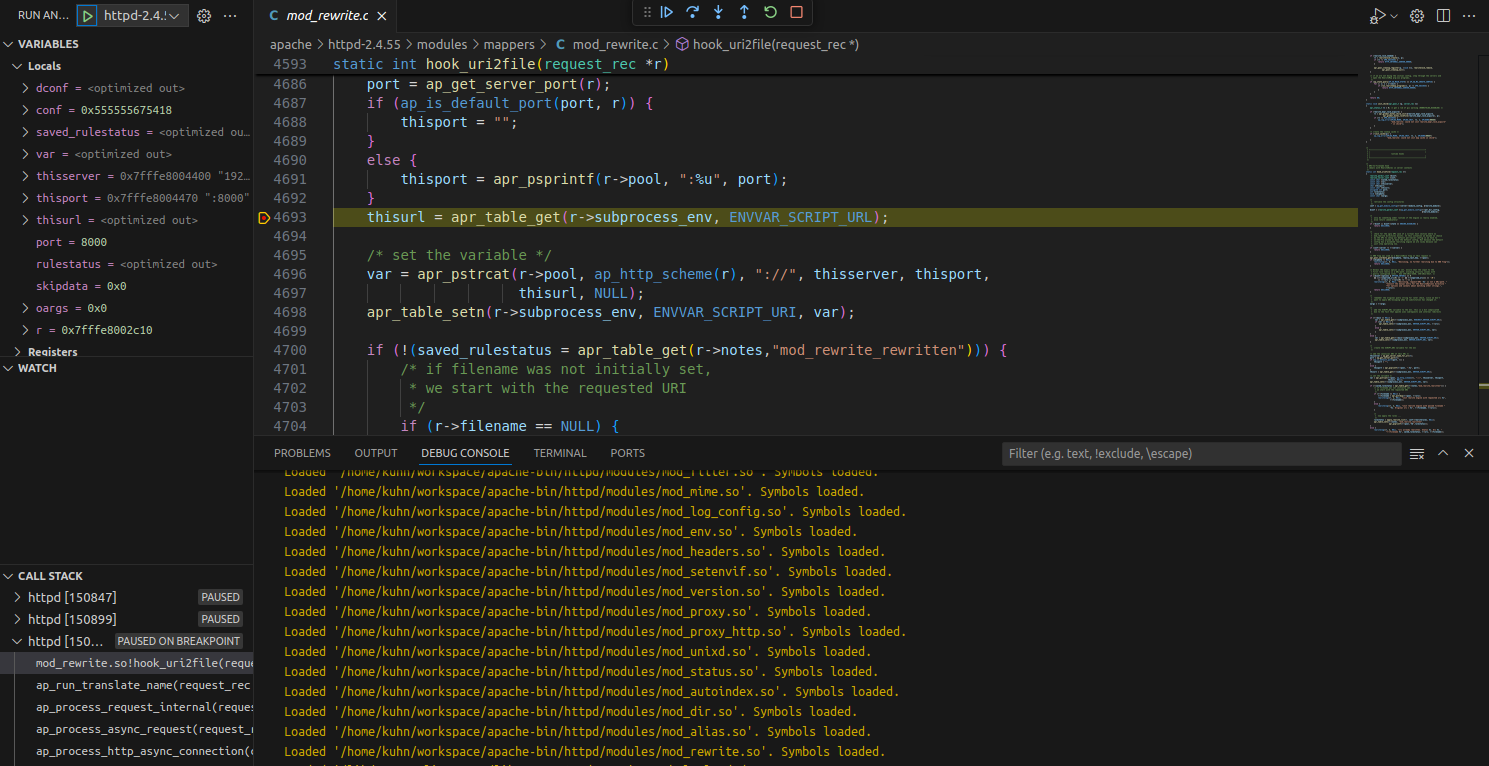Viewport: 1489px width, 766px height.
Task: Expand the dconf variable
Action: [x=26, y=88]
